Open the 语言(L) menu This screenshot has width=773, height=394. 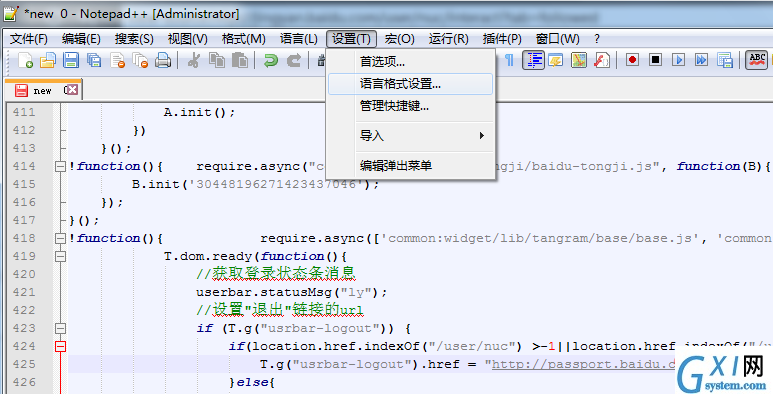coord(298,39)
